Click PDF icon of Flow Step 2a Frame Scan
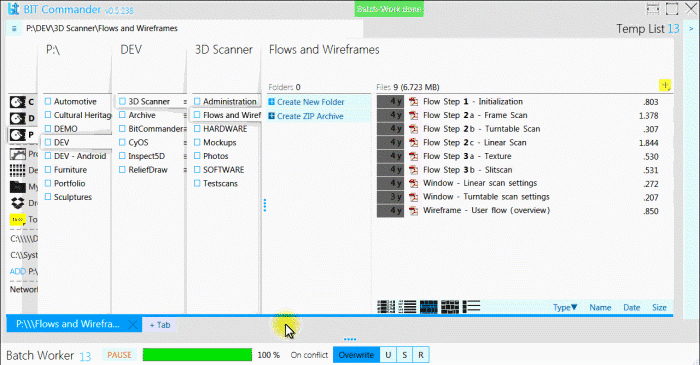The width and height of the screenshot is (700, 365). tap(414, 116)
